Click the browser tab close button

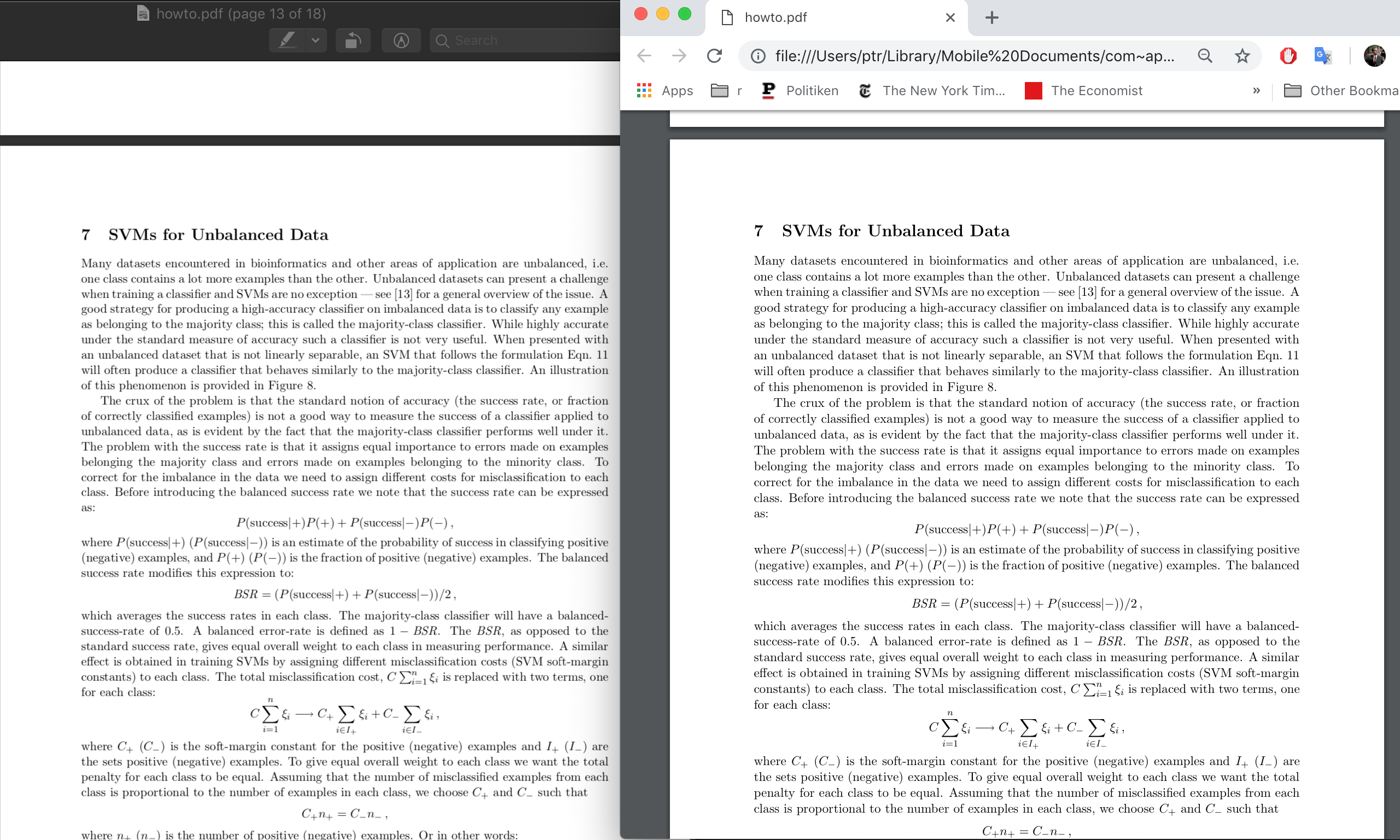click(x=950, y=17)
